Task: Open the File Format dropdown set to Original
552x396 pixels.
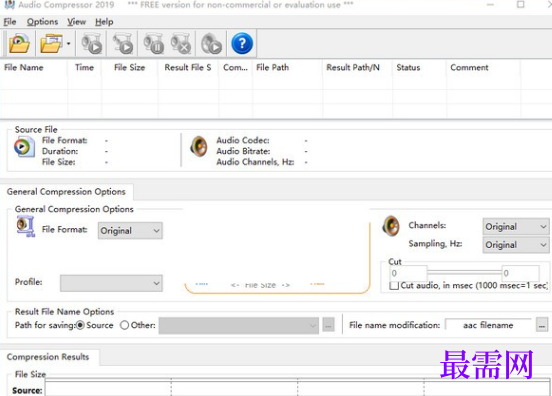Action: [130, 231]
